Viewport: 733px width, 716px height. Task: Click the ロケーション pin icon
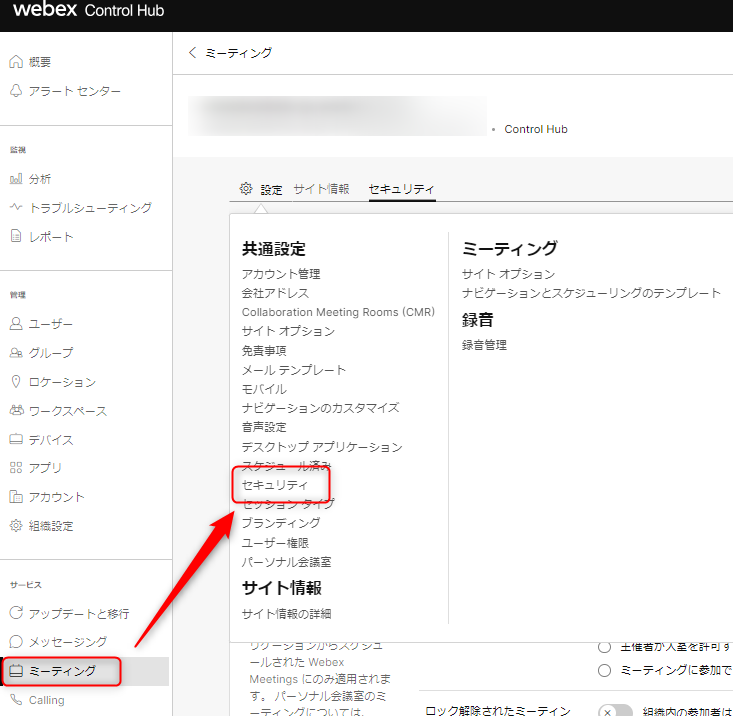click(x=16, y=381)
